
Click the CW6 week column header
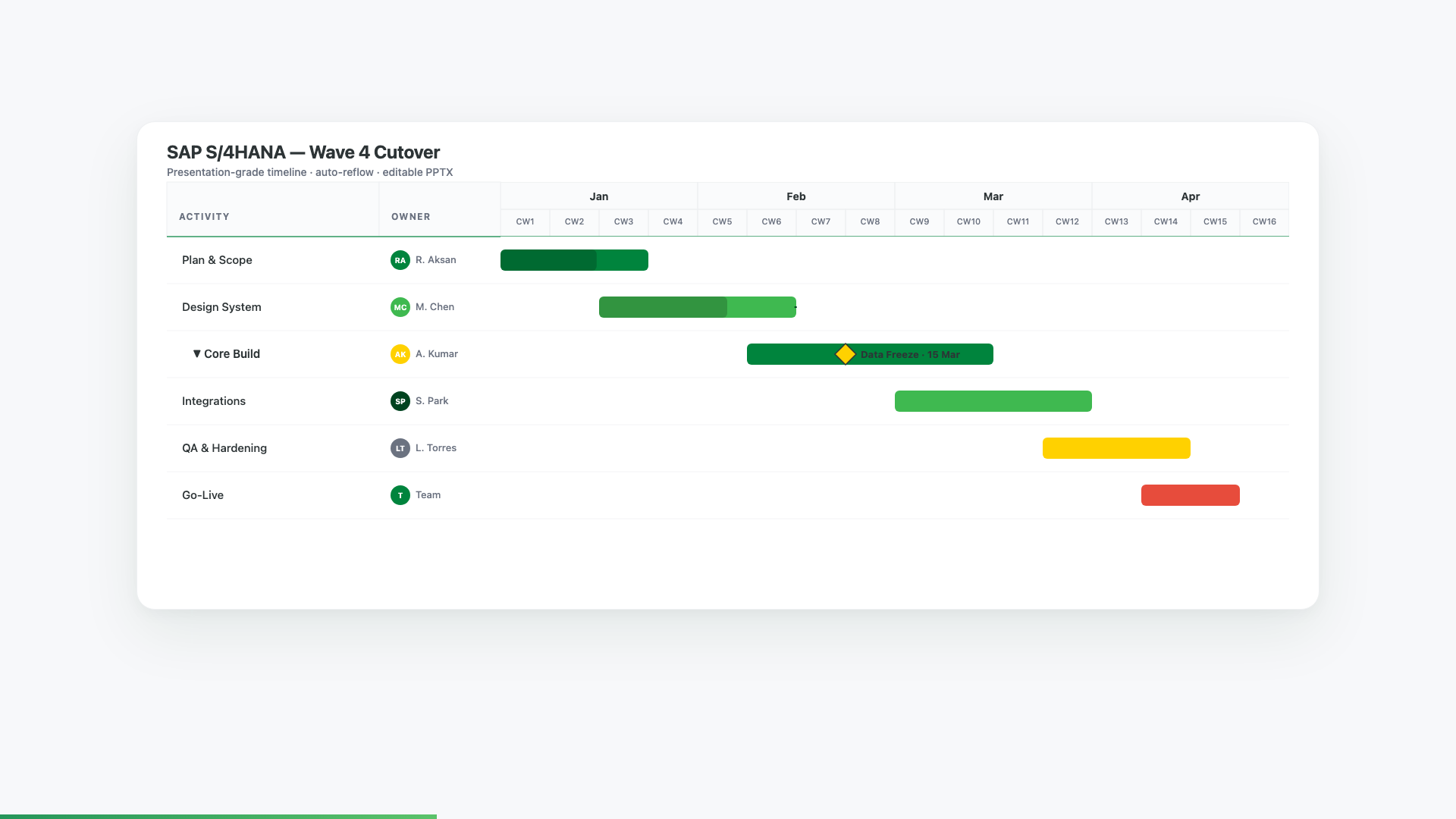771,222
